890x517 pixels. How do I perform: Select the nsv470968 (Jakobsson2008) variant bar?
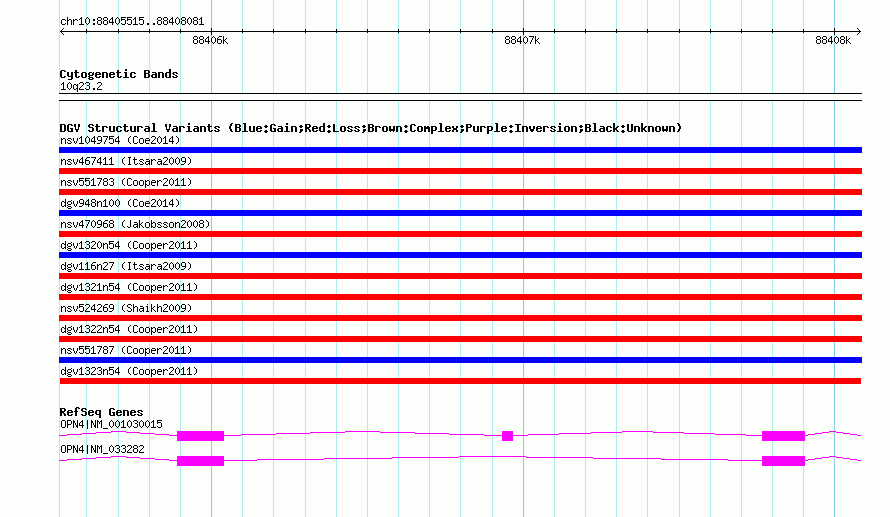460,234
